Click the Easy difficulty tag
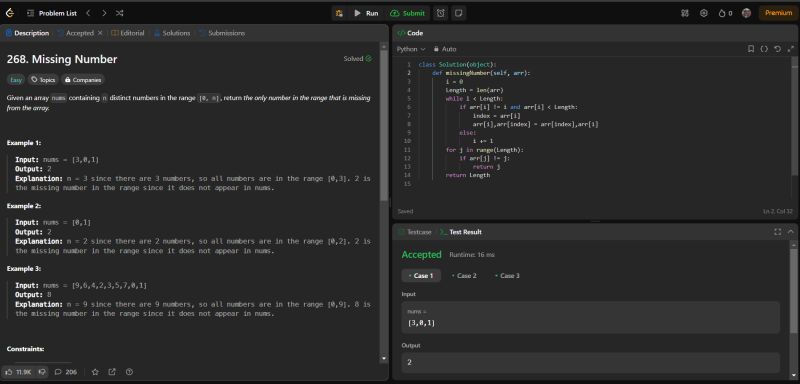Image resolution: width=800 pixels, height=384 pixels. (x=15, y=80)
